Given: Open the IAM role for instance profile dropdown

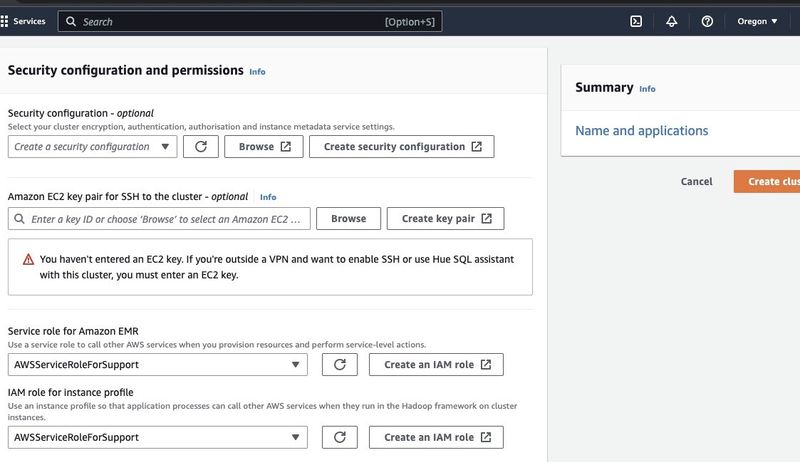Looking at the screenshot, I should point(157,437).
